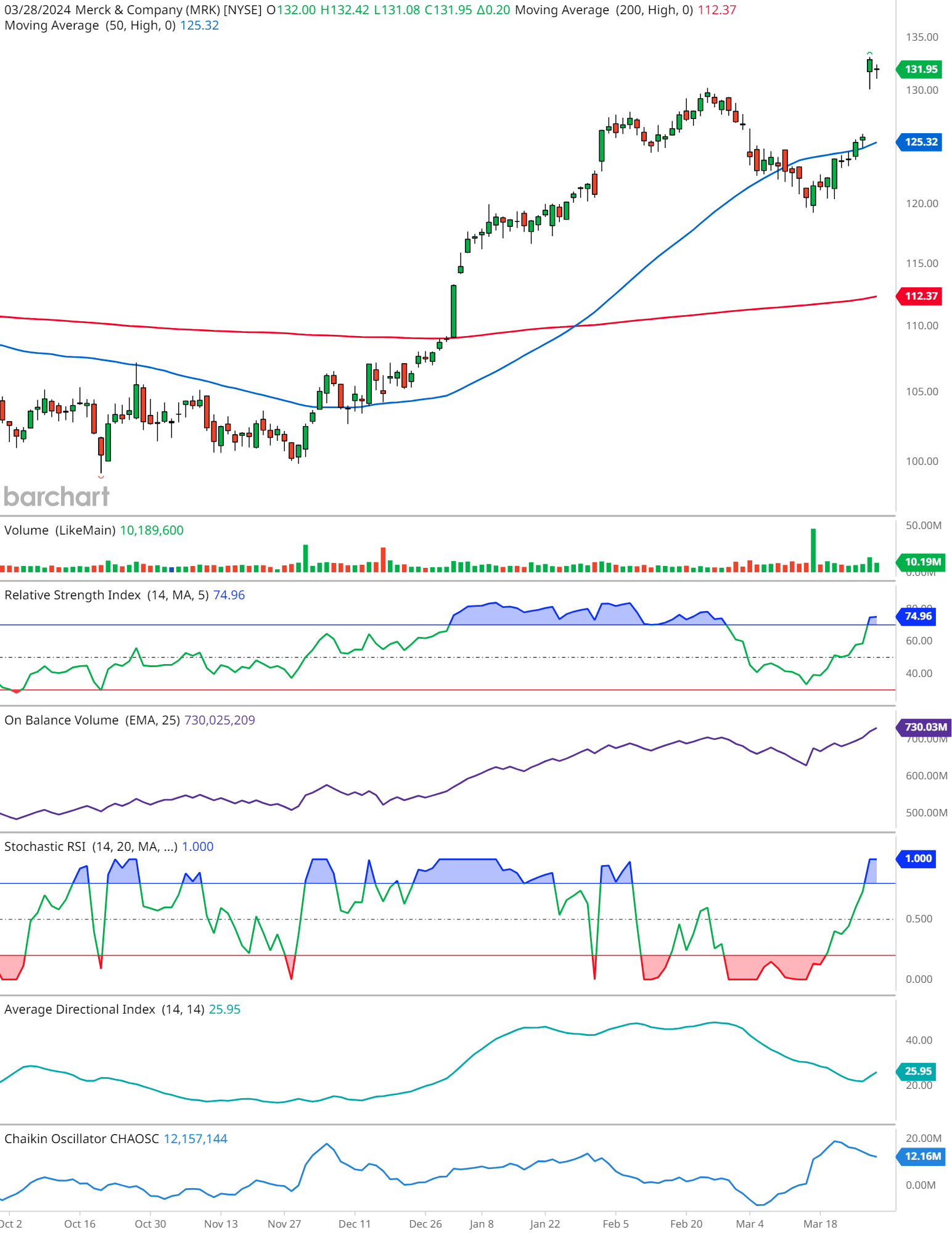
Task: Click the red 112.37 moving average tag
Action: 919,296
